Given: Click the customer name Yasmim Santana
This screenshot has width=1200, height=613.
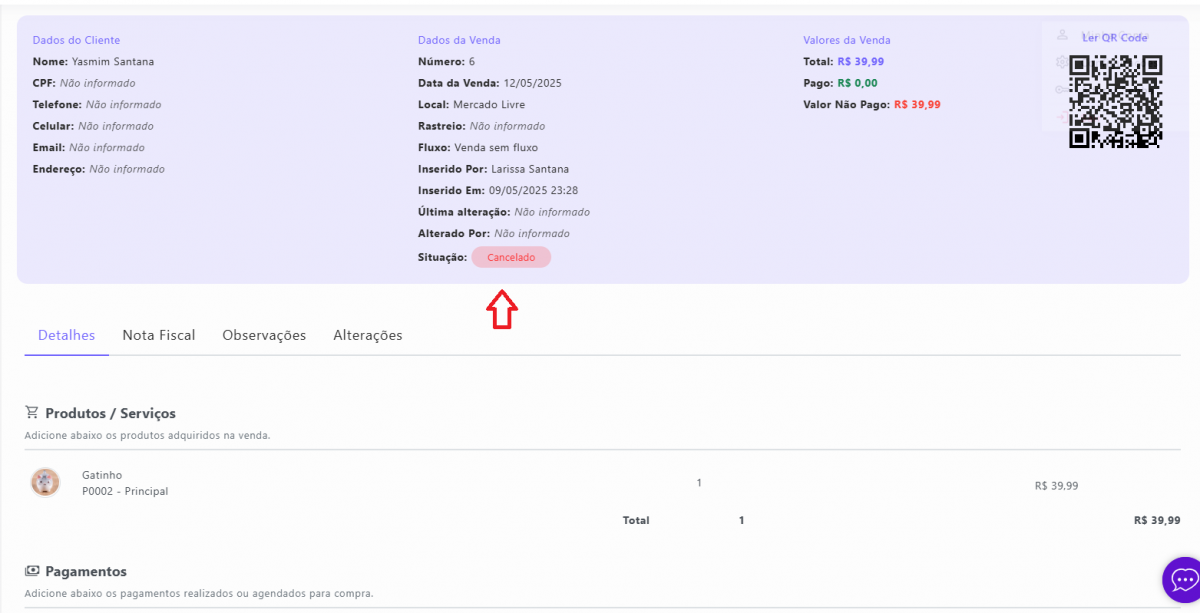Looking at the screenshot, I should 113,62.
